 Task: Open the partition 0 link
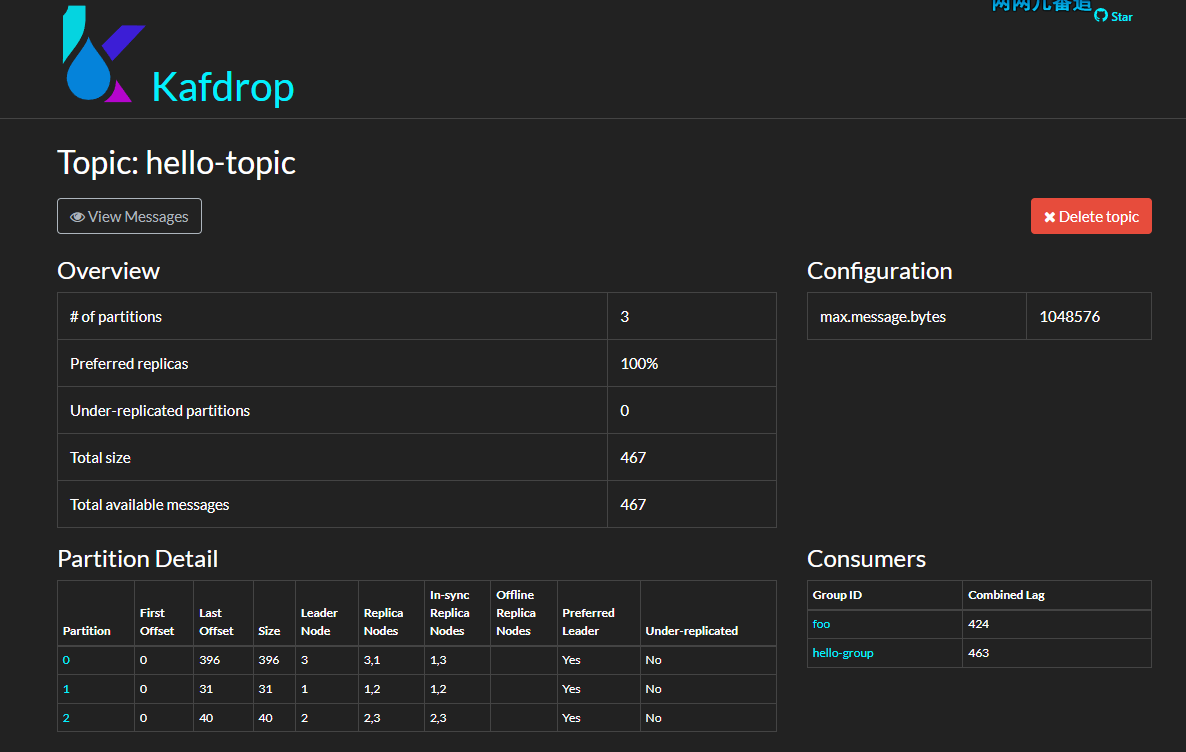click(67, 660)
